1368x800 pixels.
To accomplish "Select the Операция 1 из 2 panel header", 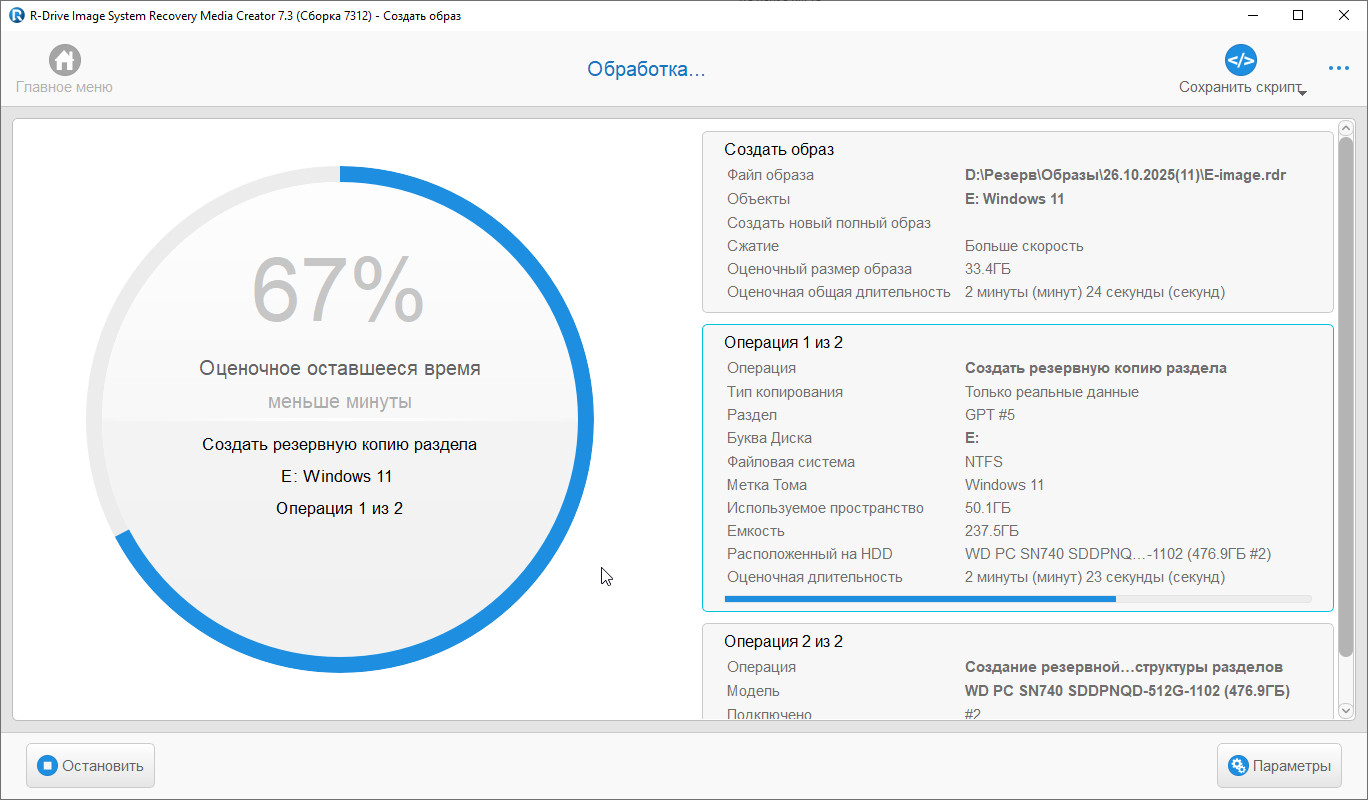I will click(x=783, y=343).
